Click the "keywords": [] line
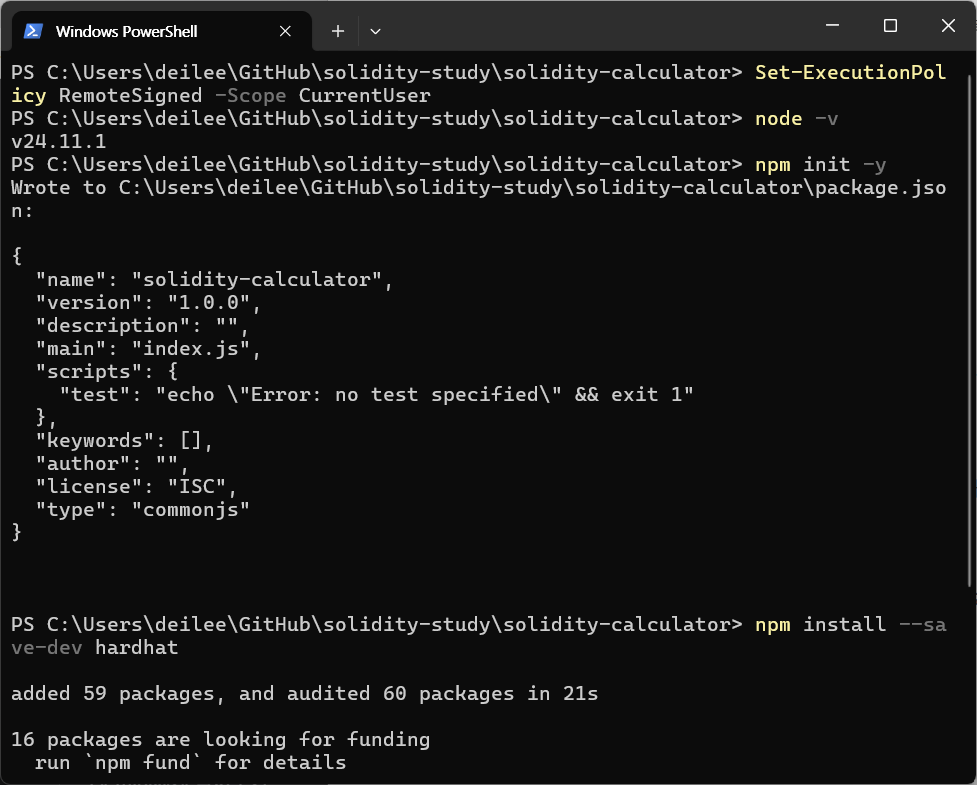Viewport: 977px width, 785px height. point(125,441)
